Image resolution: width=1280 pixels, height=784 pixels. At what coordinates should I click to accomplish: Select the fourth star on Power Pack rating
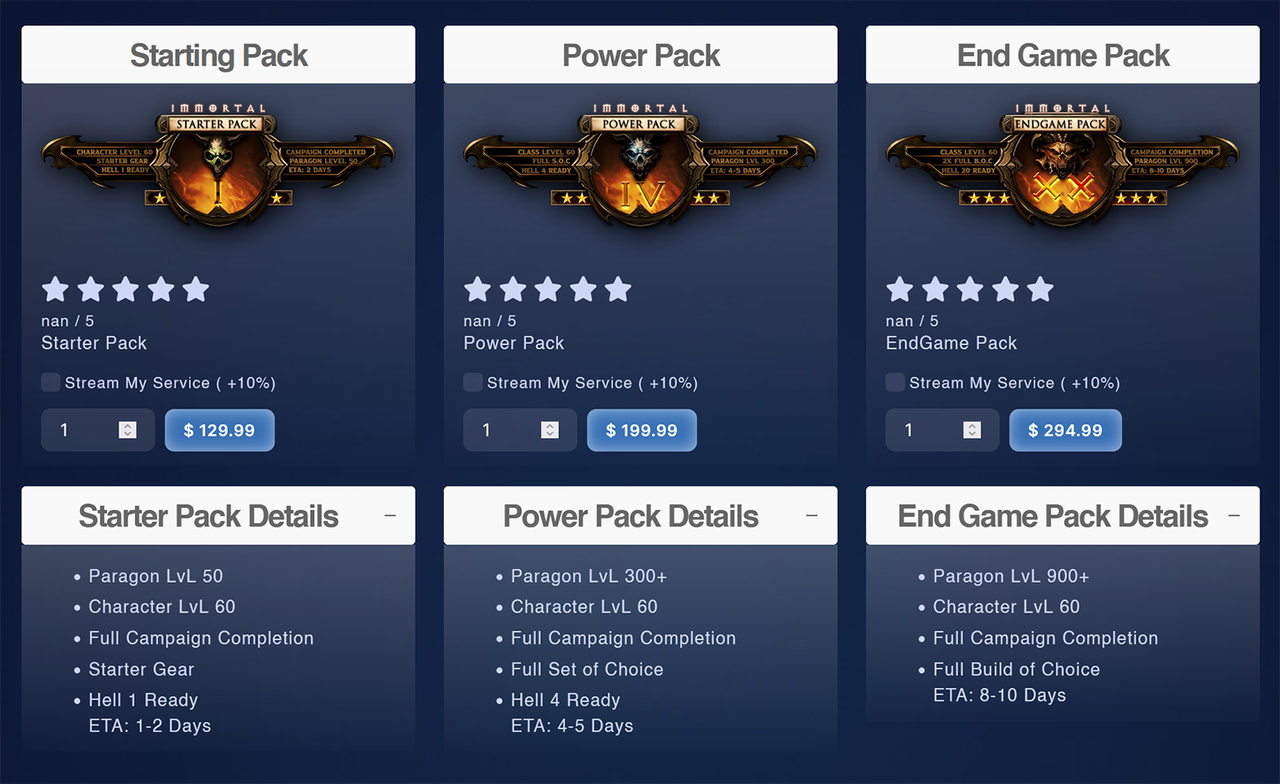click(x=583, y=290)
